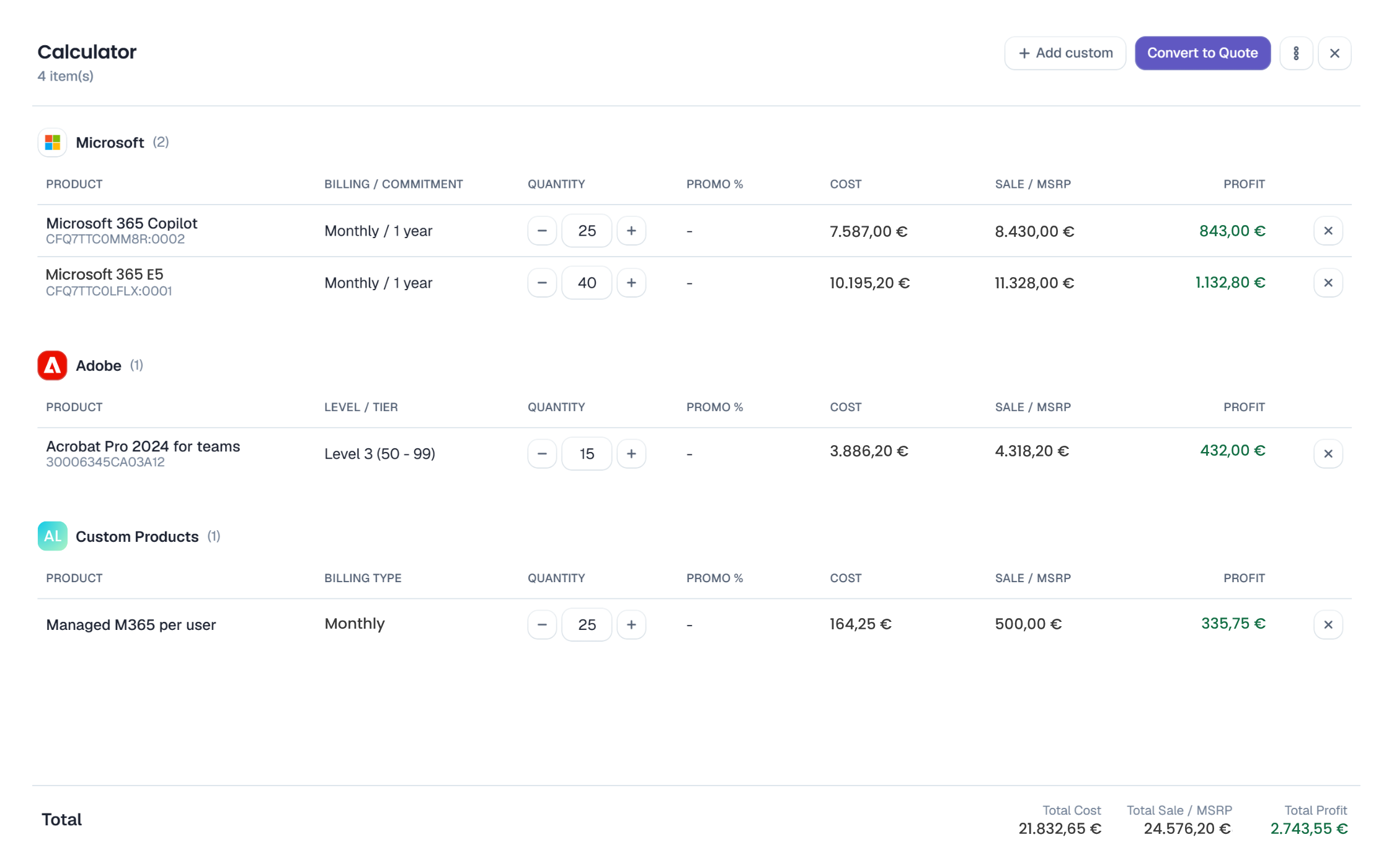Remove Managed M365 per user row
This screenshot has height=868, width=1389.
tap(1328, 624)
